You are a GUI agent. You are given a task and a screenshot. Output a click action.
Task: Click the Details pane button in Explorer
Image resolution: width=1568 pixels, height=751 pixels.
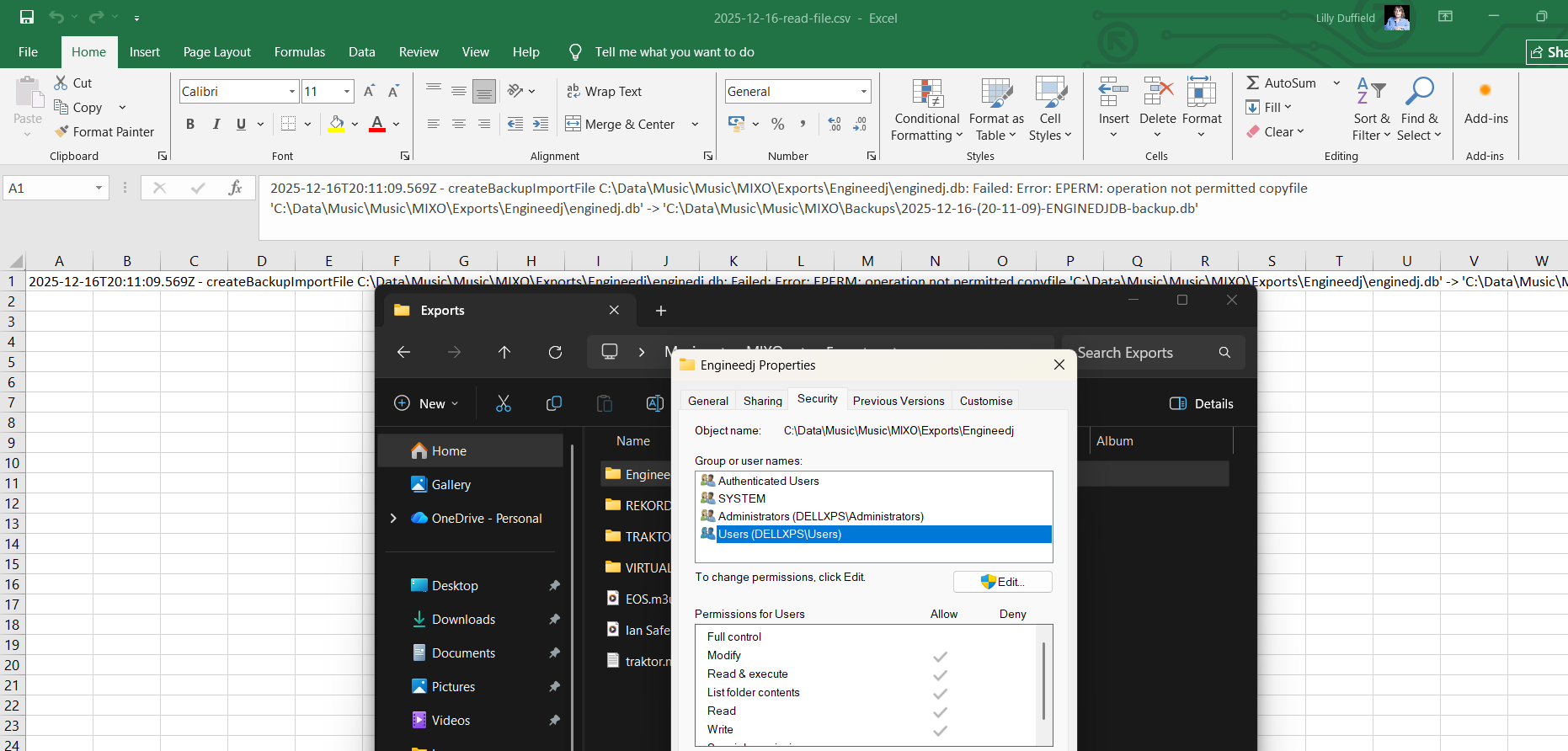1202,403
